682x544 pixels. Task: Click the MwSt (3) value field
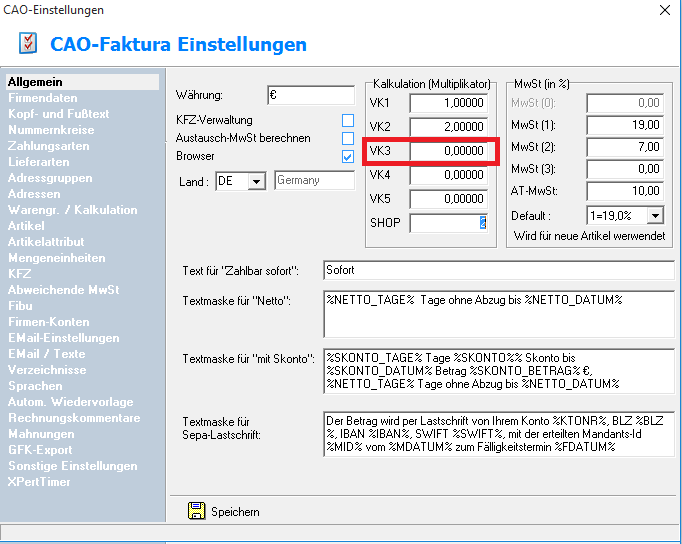625,169
